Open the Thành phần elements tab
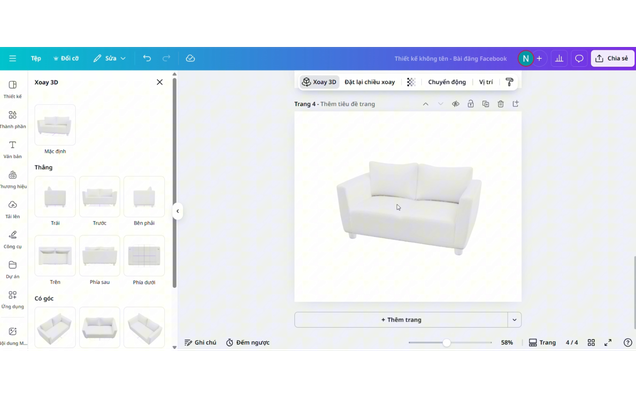 pyautogui.click(x=13, y=119)
